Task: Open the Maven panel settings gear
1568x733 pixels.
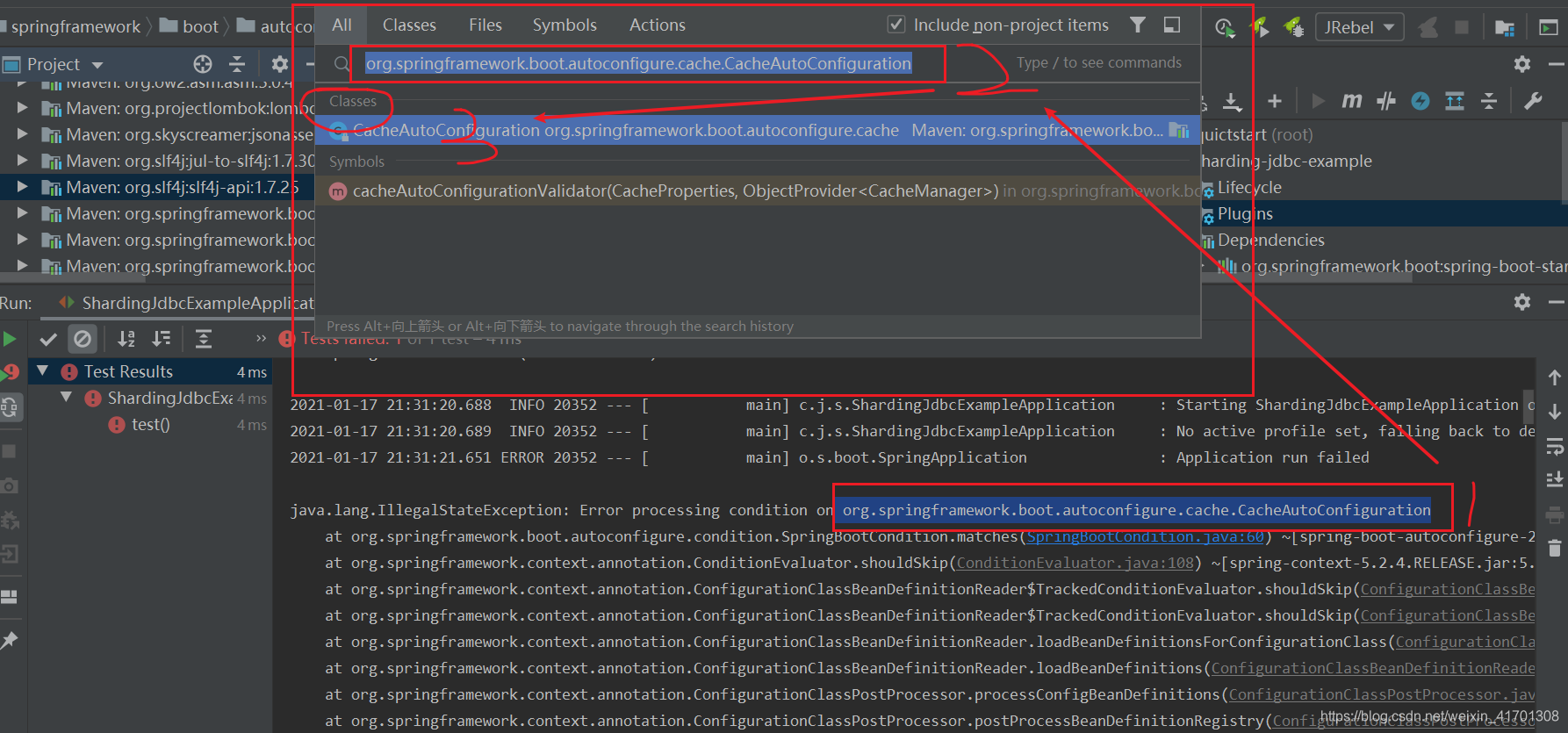Action: [1522, 64]
